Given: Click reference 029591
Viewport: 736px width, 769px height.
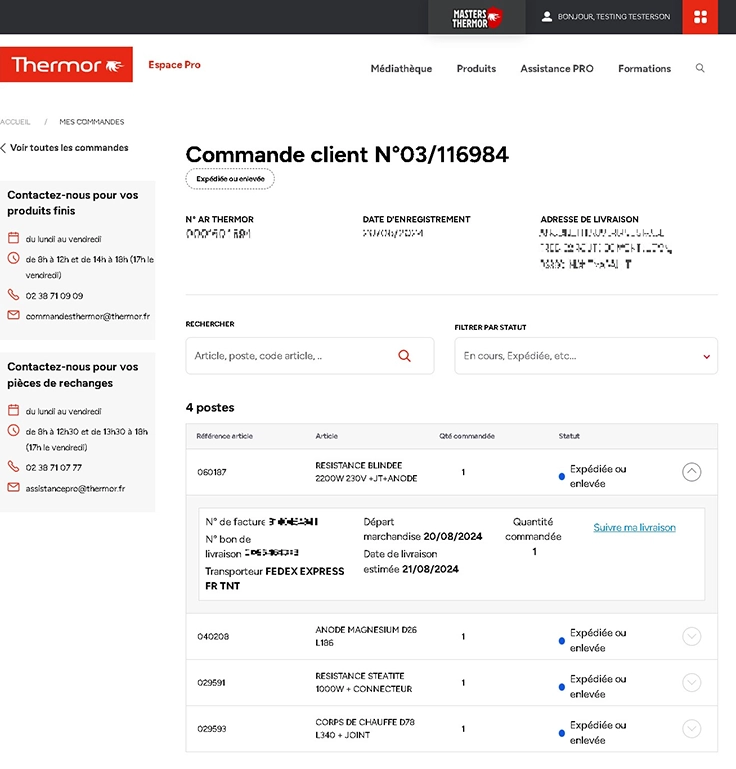Looking at the screenshot, I should coord(211,682).
